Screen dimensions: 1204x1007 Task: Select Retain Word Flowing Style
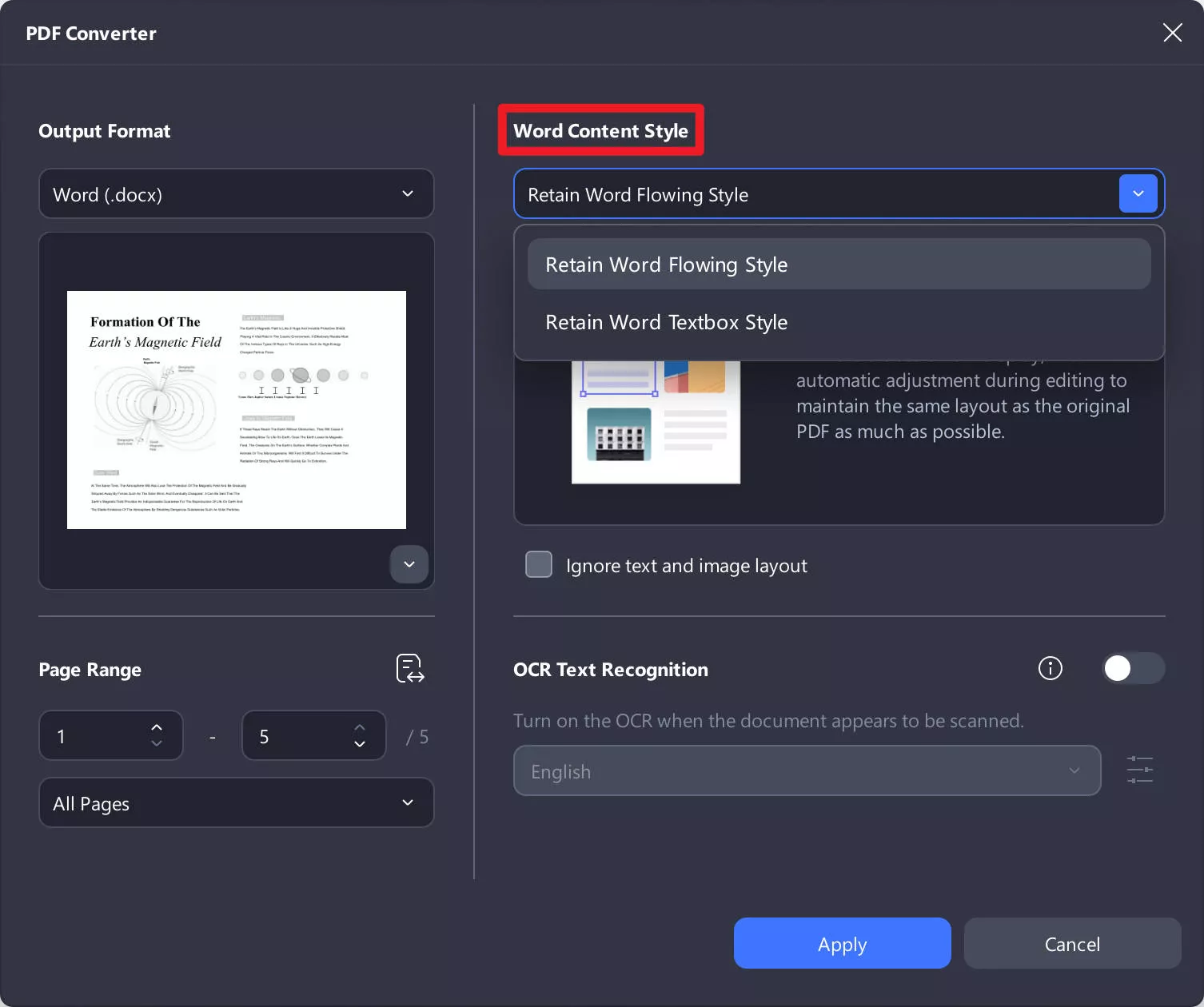(665, 264)
